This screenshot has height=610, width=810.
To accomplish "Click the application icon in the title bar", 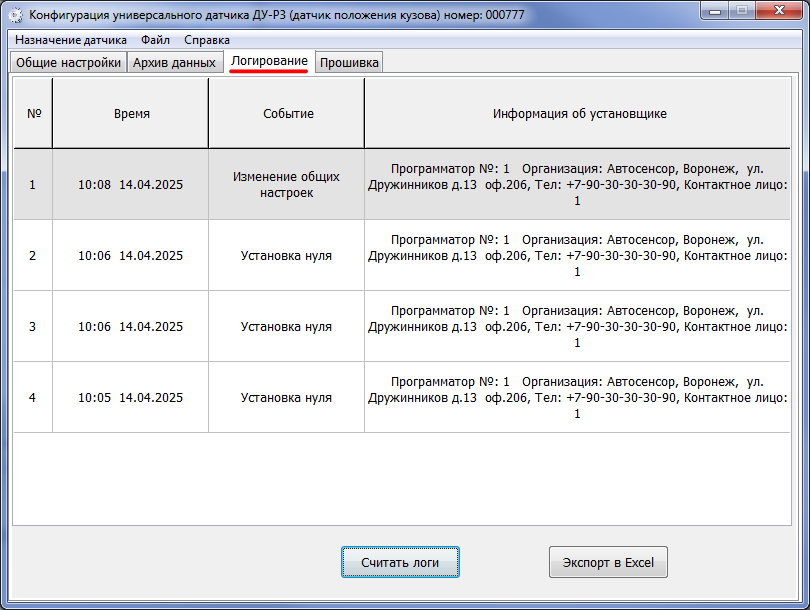I will coord(16,15).
